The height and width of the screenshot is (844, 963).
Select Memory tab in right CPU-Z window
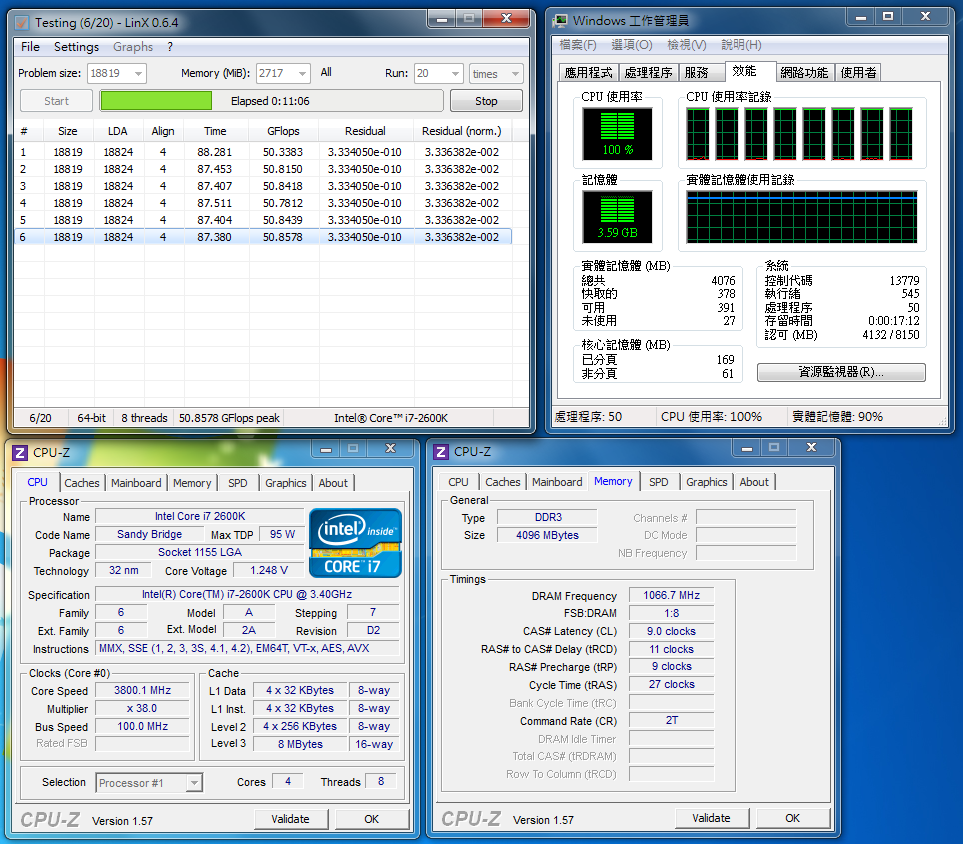point(613,481)
